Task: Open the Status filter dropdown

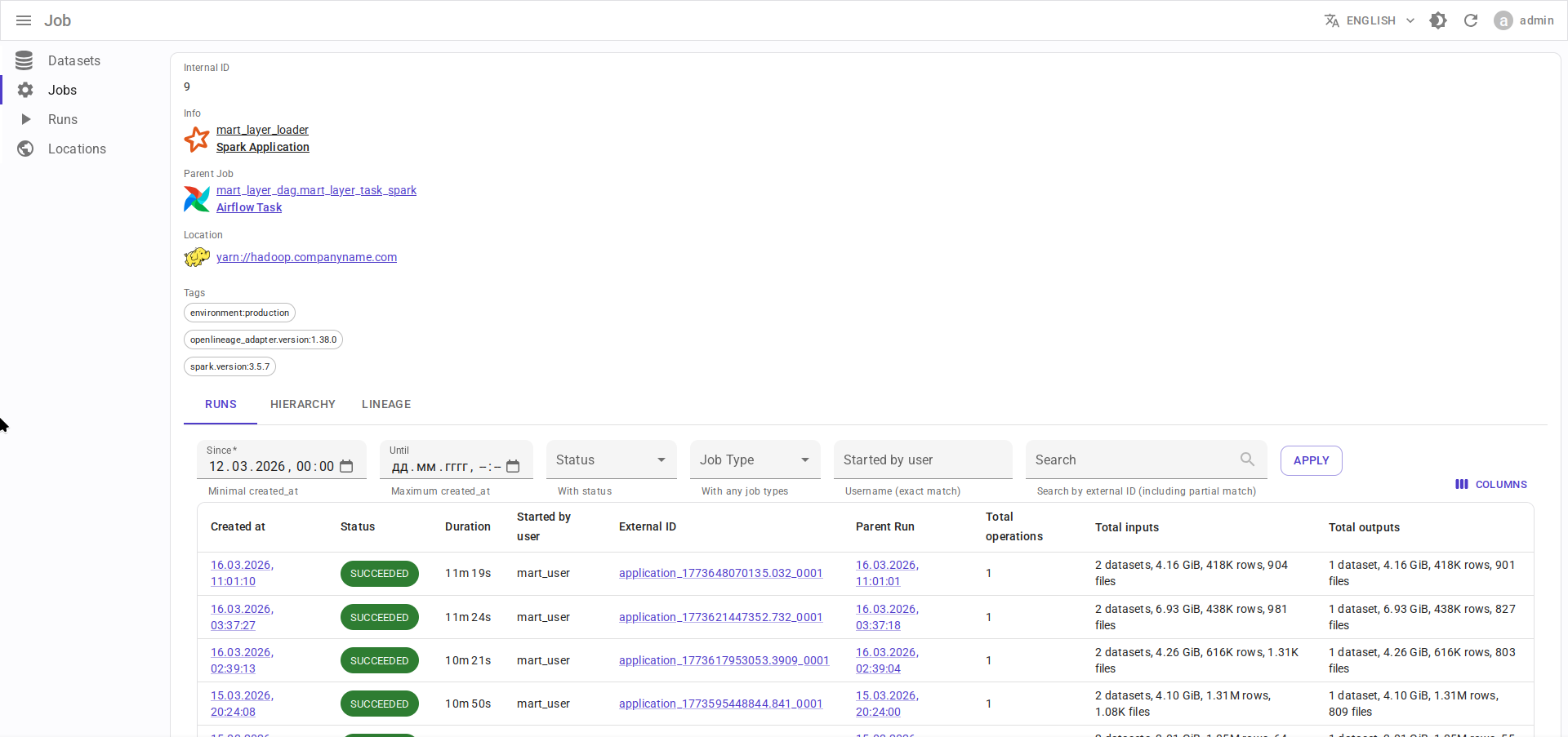Action: [x=612, y=460]
